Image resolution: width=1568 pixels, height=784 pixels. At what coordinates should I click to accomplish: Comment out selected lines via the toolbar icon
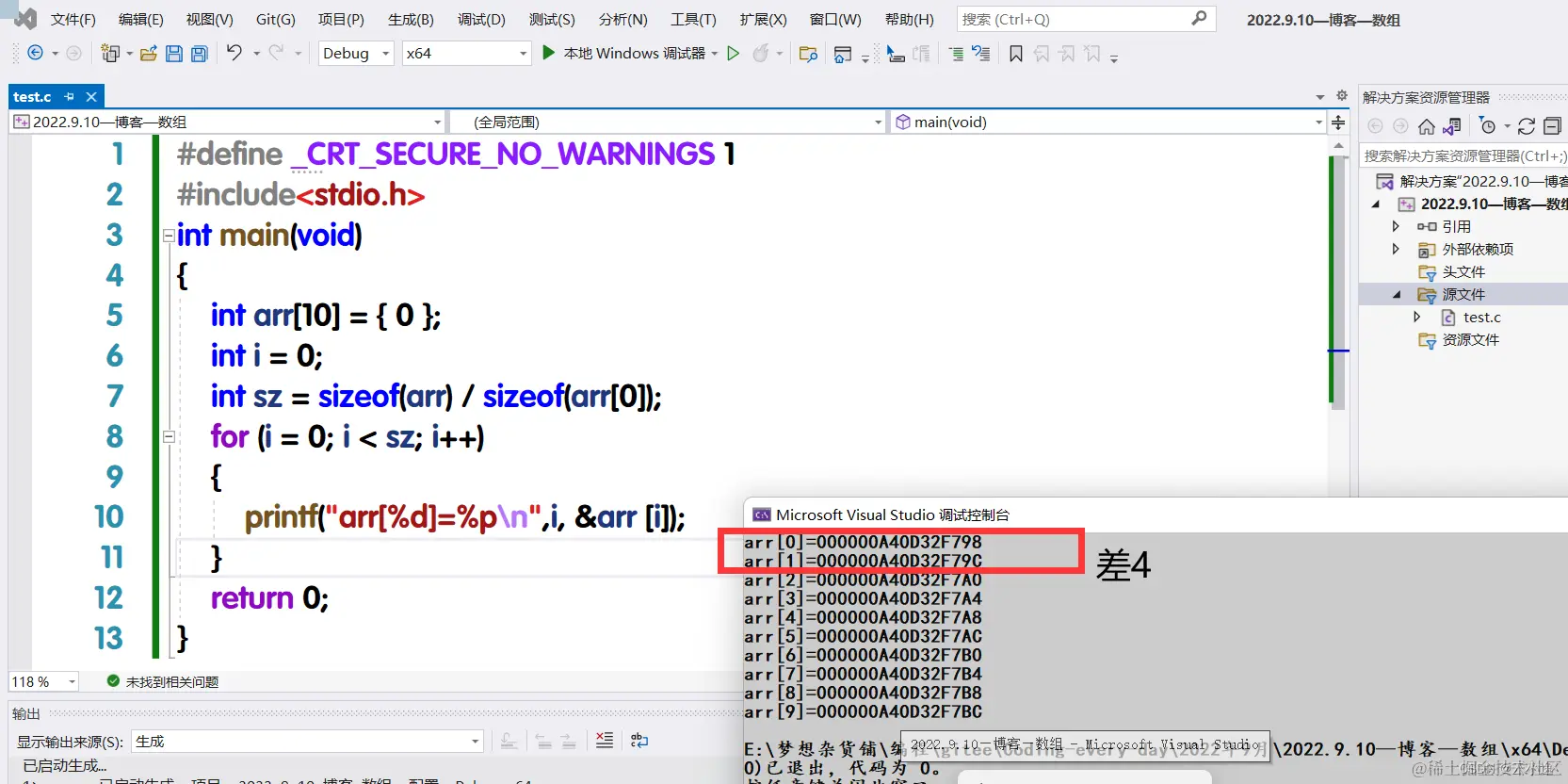(956, 54)
